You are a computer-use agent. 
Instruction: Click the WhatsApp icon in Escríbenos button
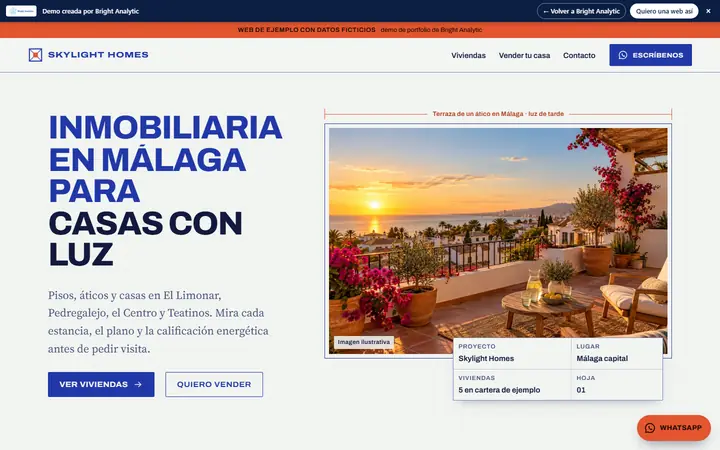click(623, 55)
